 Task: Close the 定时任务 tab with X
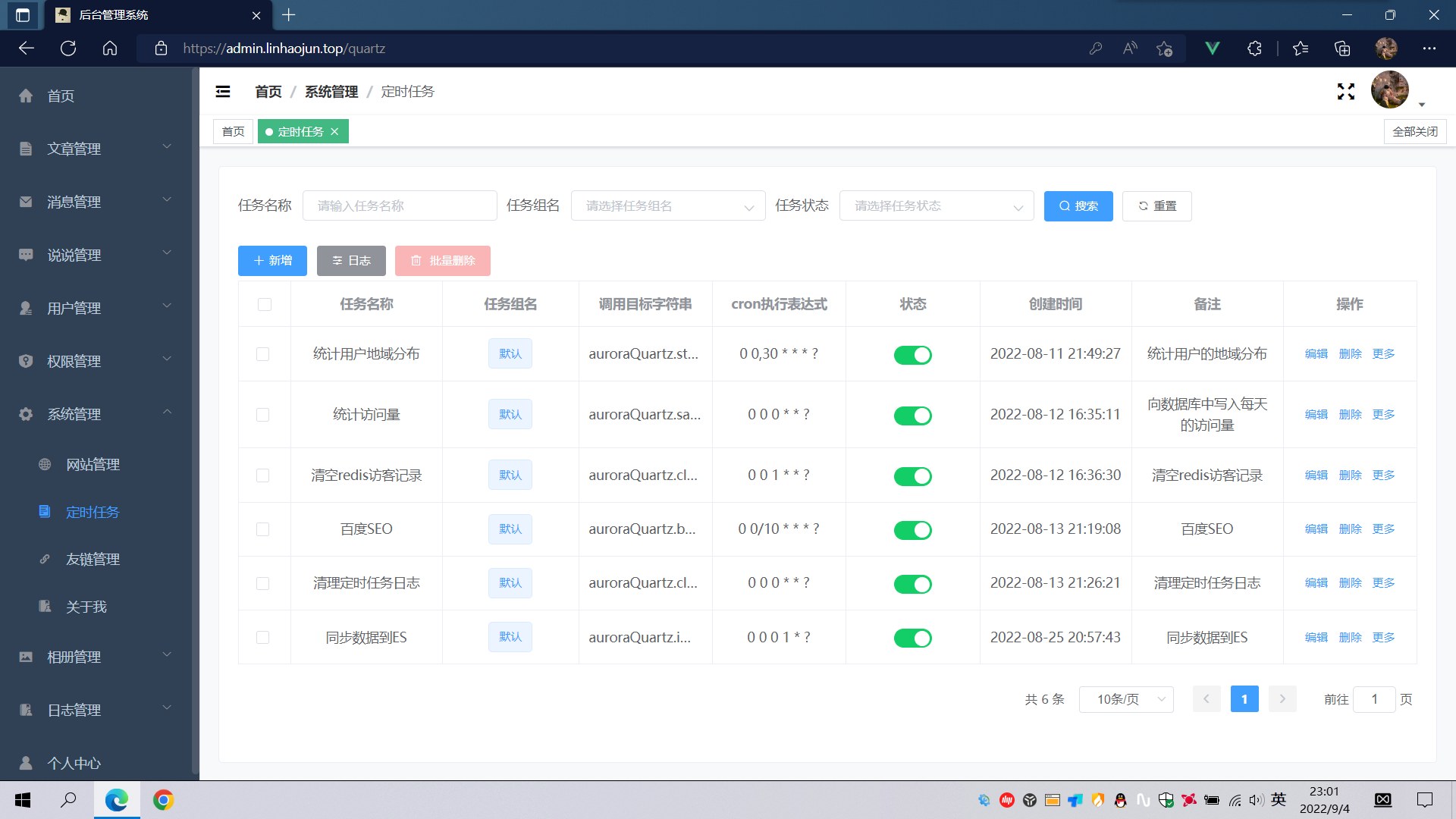coord(334,131)
